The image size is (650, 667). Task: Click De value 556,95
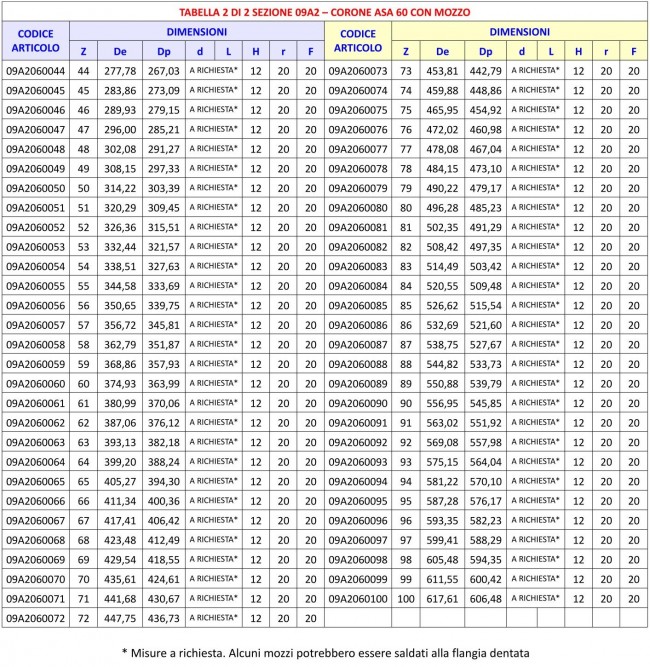[442, 404]
